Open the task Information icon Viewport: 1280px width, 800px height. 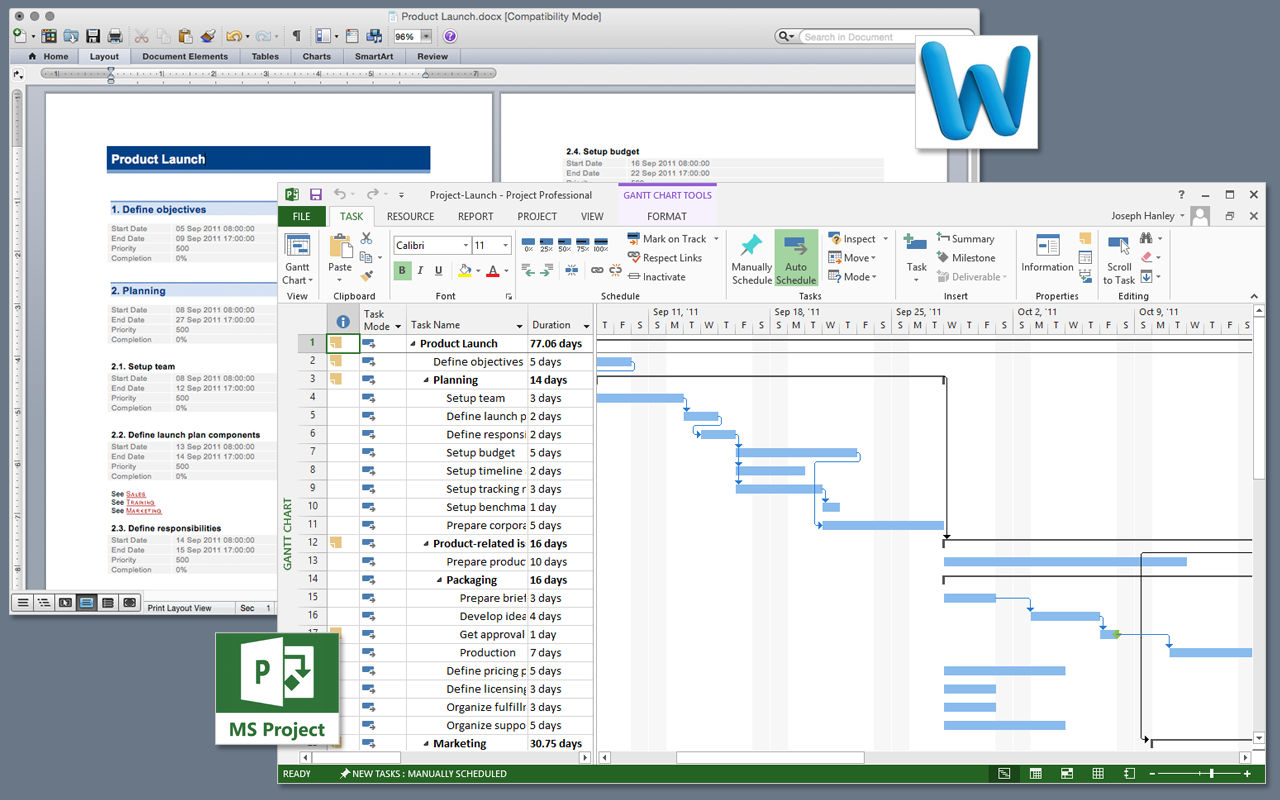coord(1047,246)
